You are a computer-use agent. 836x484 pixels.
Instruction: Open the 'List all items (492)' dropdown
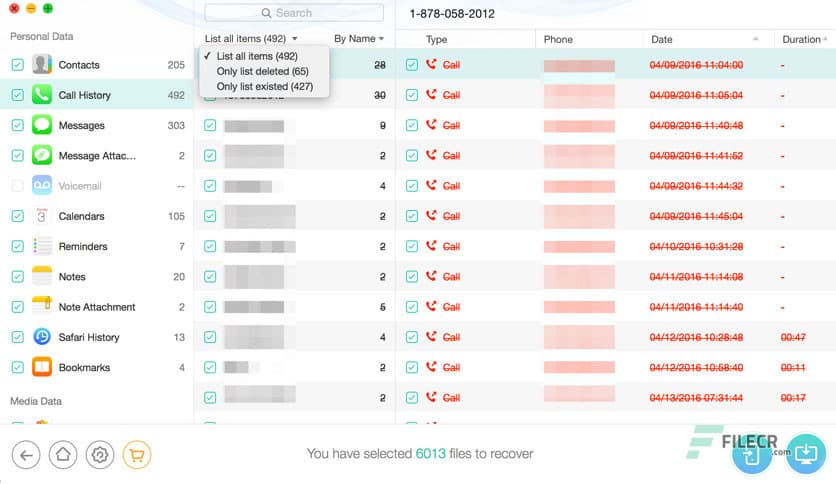tap(251, 39)
